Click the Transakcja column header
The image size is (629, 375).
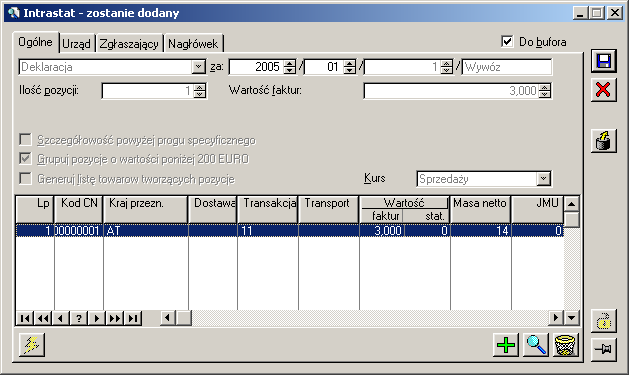(x=268, y=209)
